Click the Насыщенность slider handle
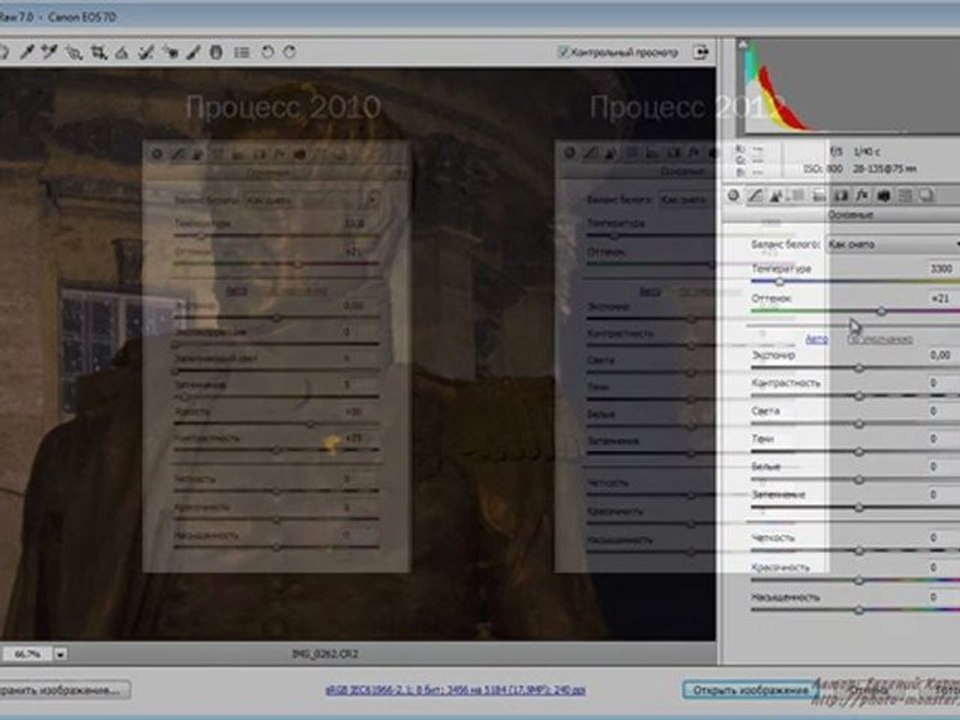This screenshot has width=960, height=720. 859,609
